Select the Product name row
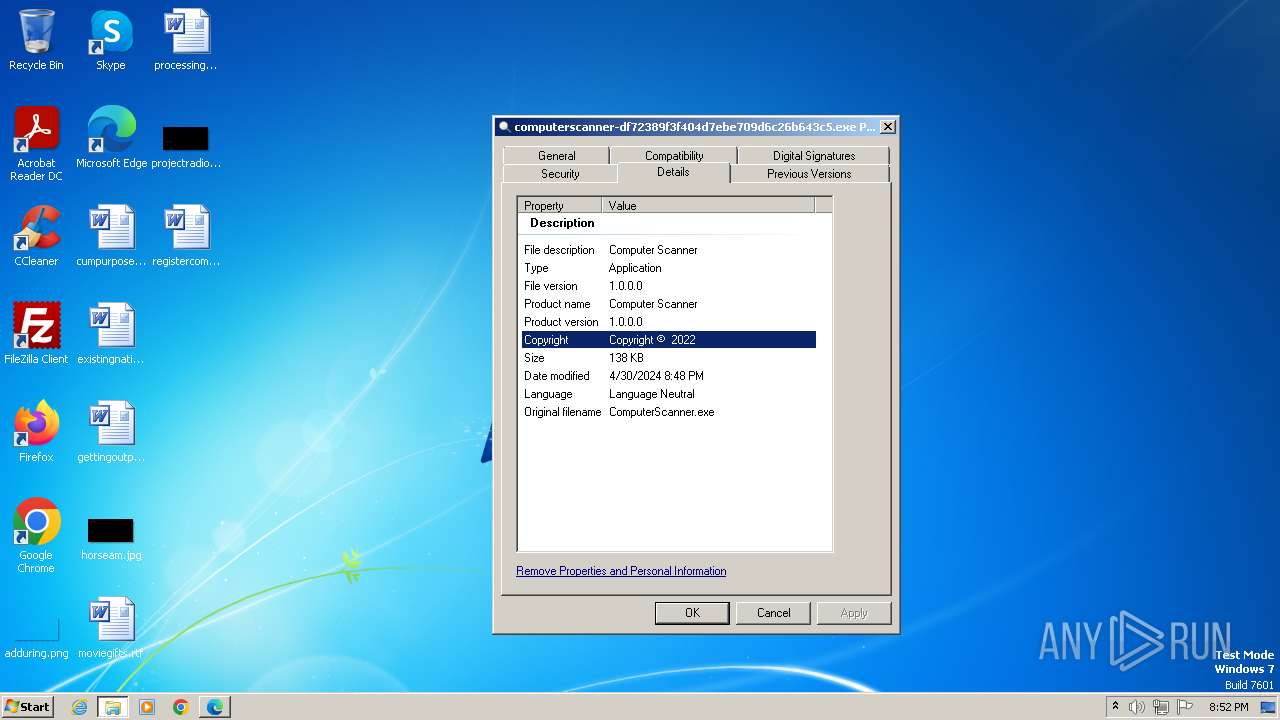Image resolution: width=1280 pixels, height=720 pixels. (669, 304)
